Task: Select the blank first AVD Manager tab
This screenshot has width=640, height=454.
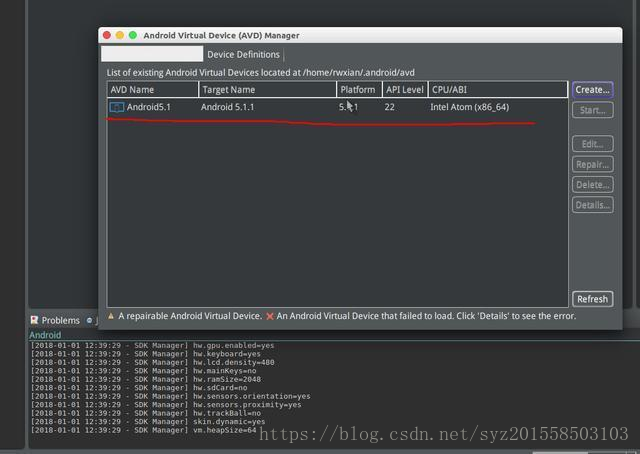Action: point(152,54)
